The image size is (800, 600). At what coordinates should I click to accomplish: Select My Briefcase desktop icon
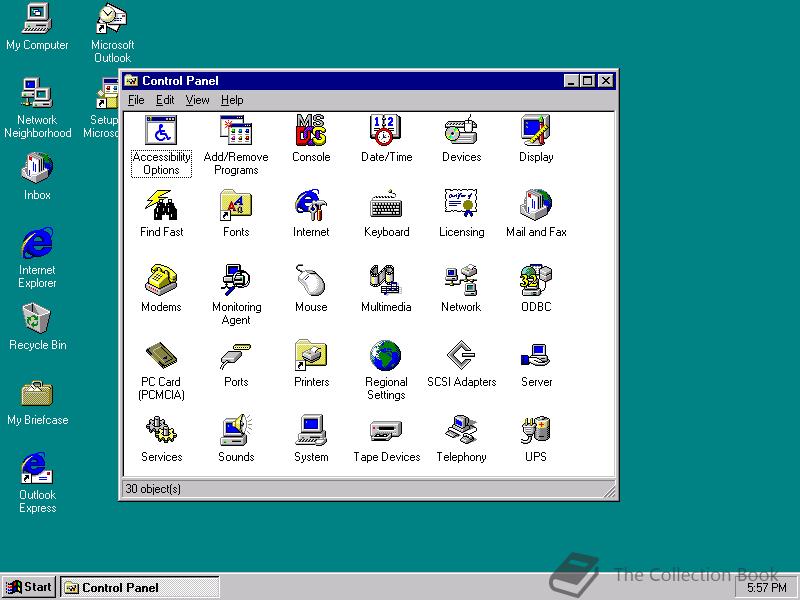[37, 402]
